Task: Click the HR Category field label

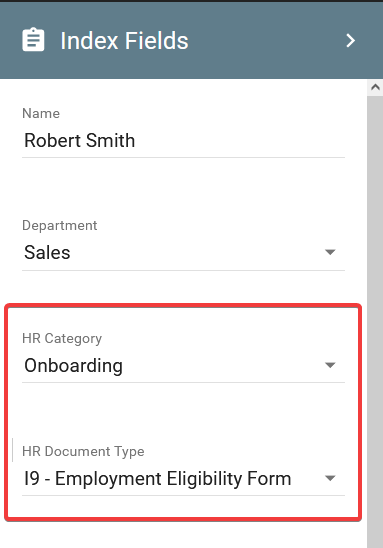Action: (62, 338)
